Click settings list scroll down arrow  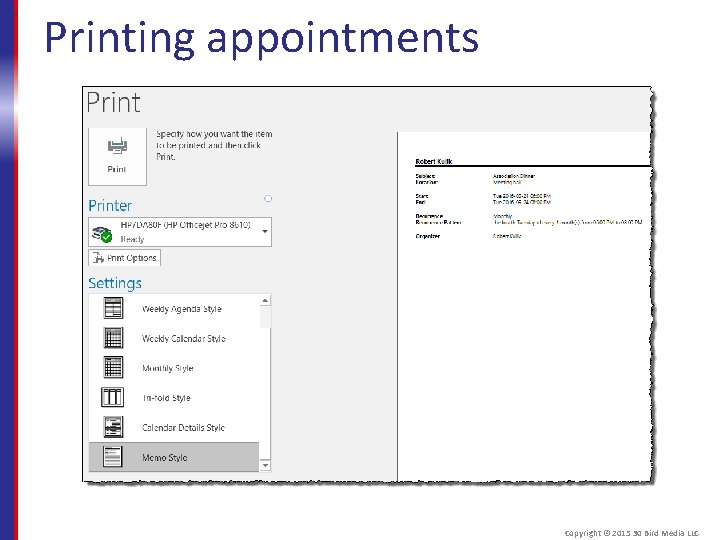pyautogui.click(x=265, y=465)
